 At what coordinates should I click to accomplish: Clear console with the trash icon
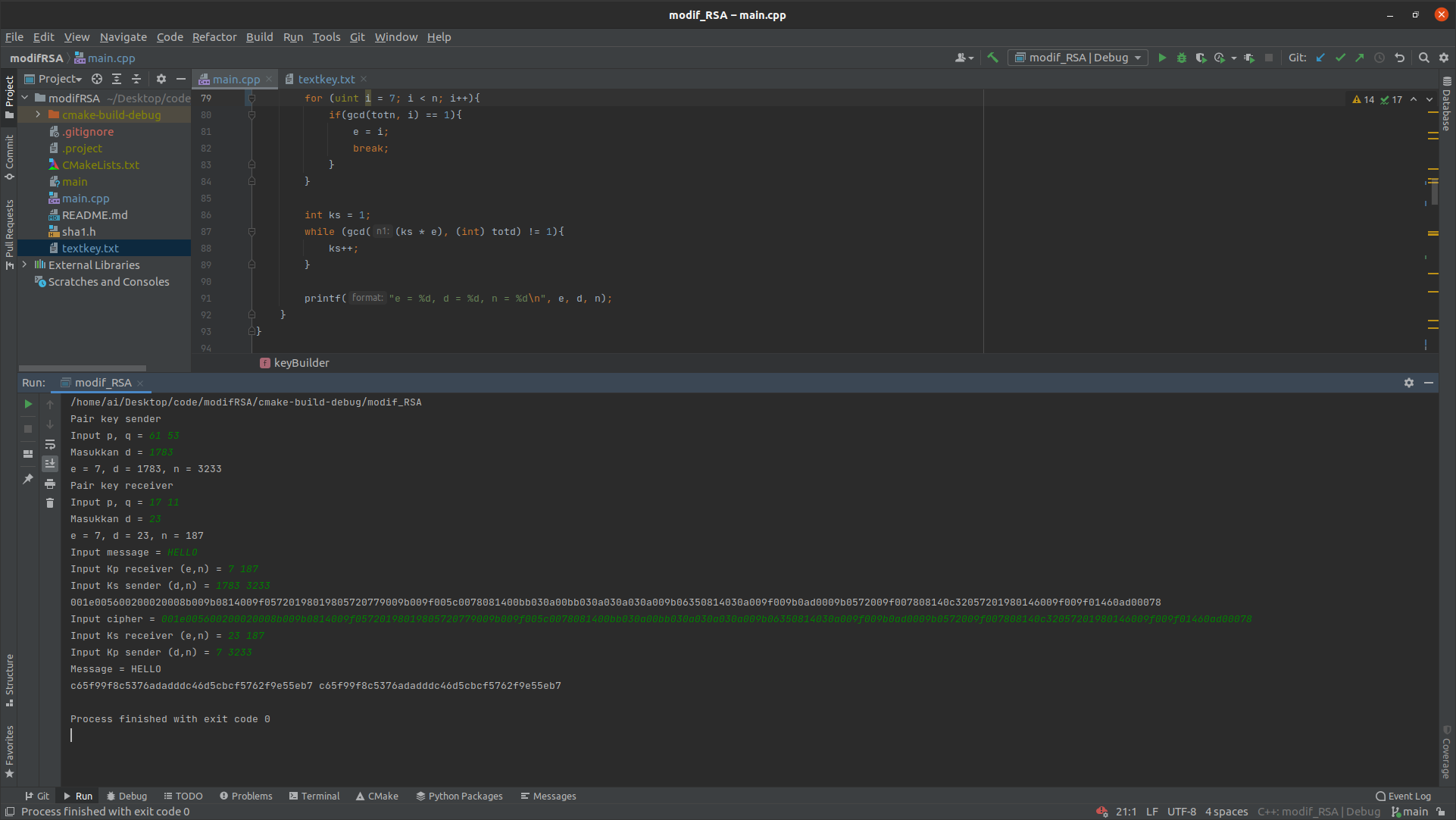tap(50, 502)
